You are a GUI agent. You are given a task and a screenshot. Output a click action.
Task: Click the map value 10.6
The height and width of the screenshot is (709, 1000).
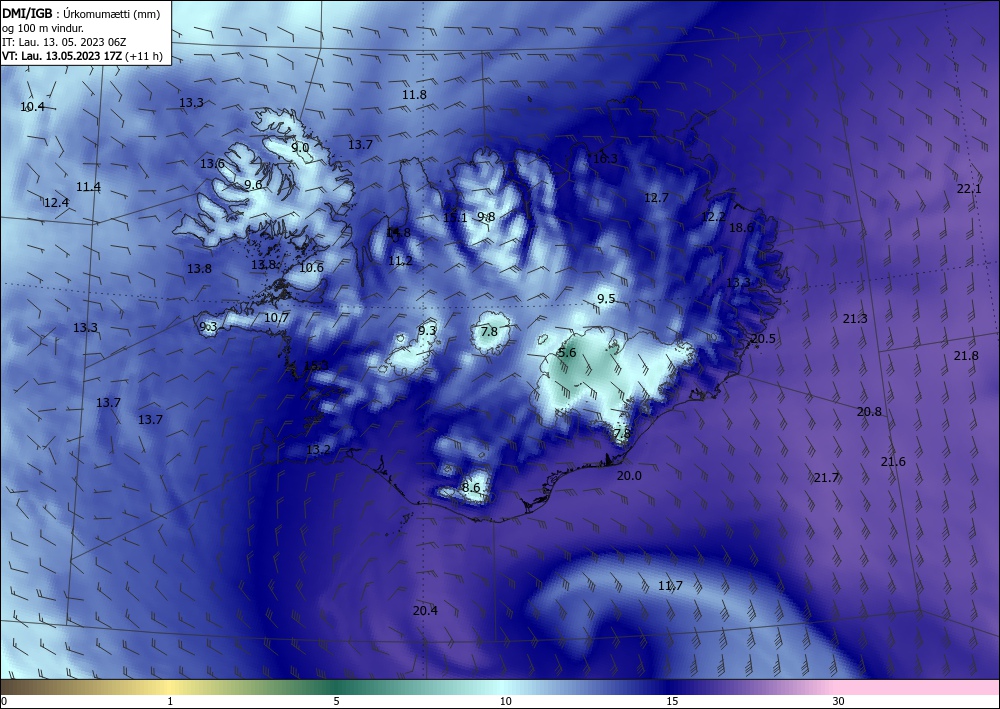point(311,268)
